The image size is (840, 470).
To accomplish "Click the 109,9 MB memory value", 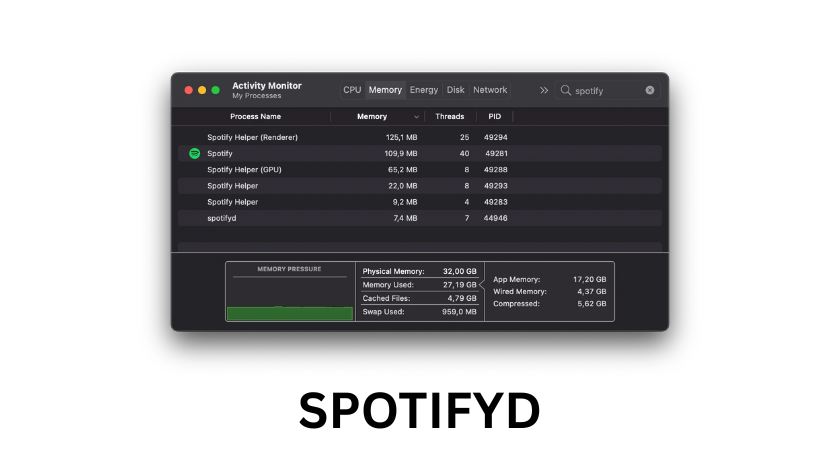I will point(401,153).
